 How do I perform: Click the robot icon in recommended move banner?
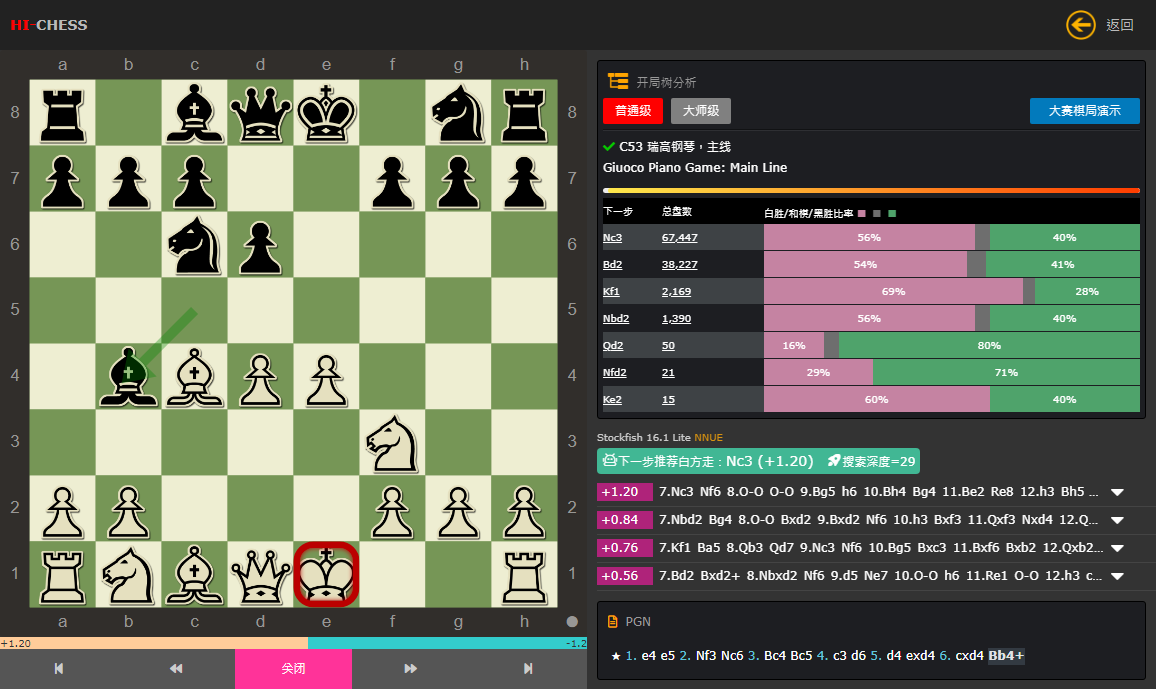[610, 461]
